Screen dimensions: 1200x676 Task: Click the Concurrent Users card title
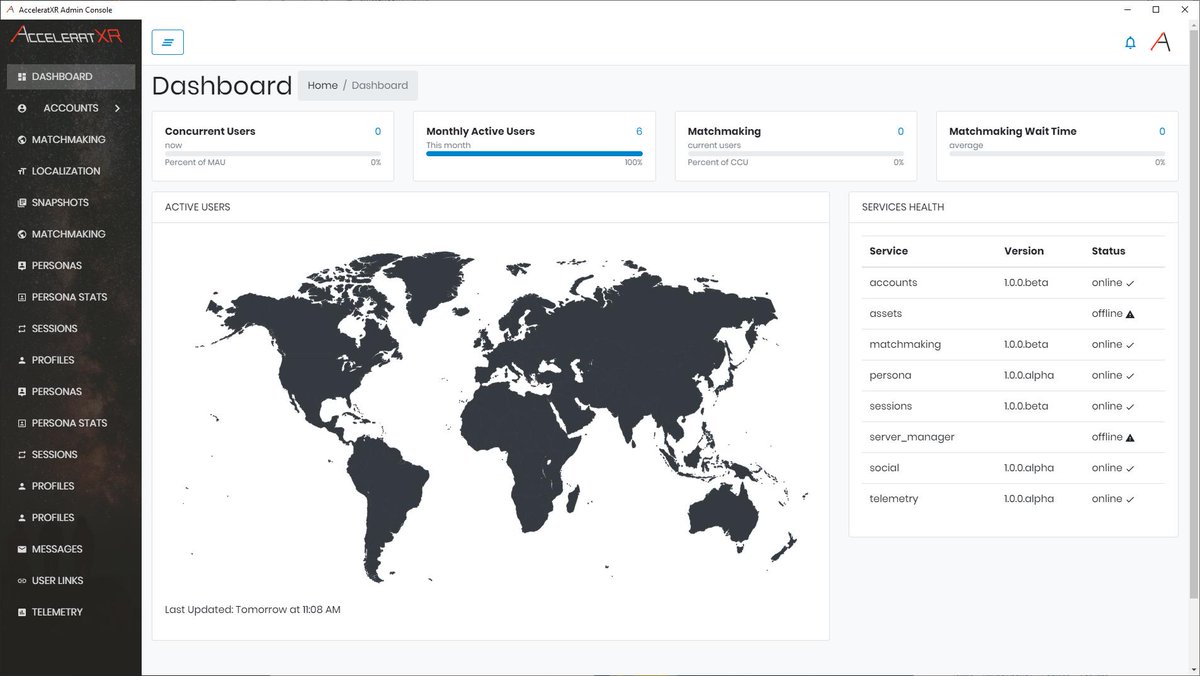(210, 131)
